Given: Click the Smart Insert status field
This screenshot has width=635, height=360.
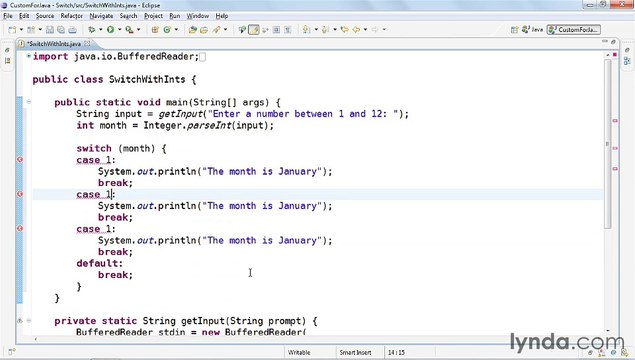Looking at the screenshot, I should tap(355, 352).
